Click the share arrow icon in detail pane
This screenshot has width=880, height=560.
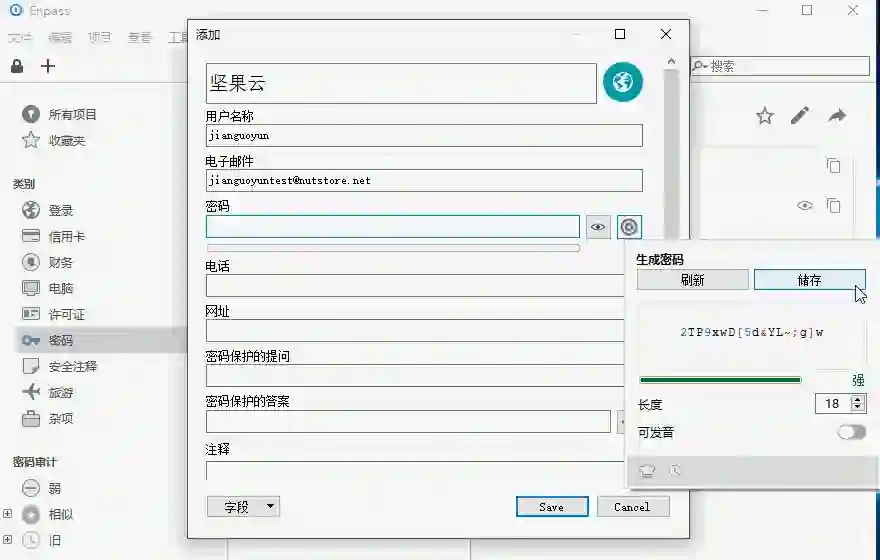[837, 116]
